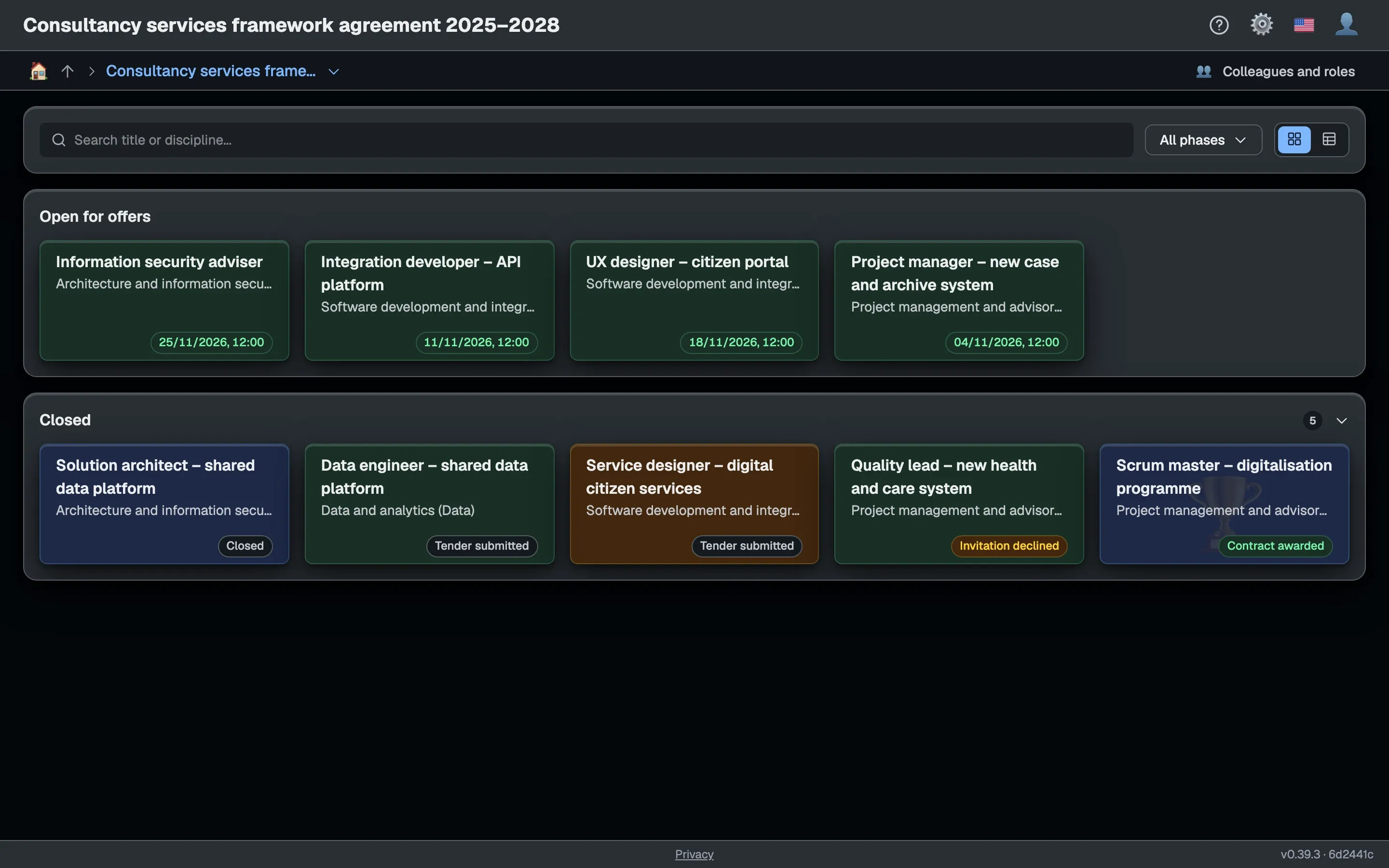Open the All phases filter dropdown
1389x868 pixels.
[1203, 140]
